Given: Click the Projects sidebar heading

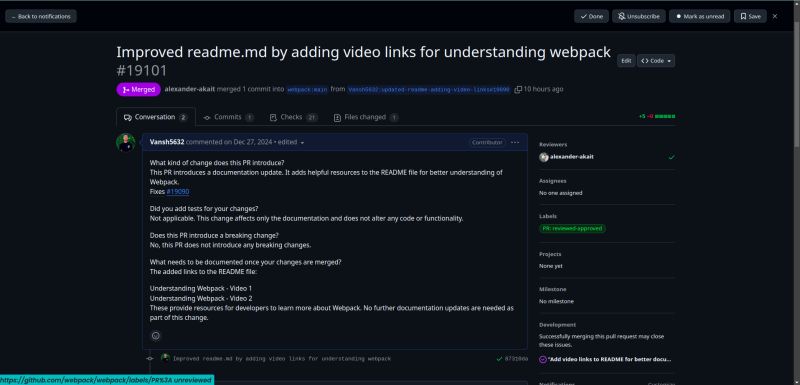Looking at the screenshot, I should (550, 254).
